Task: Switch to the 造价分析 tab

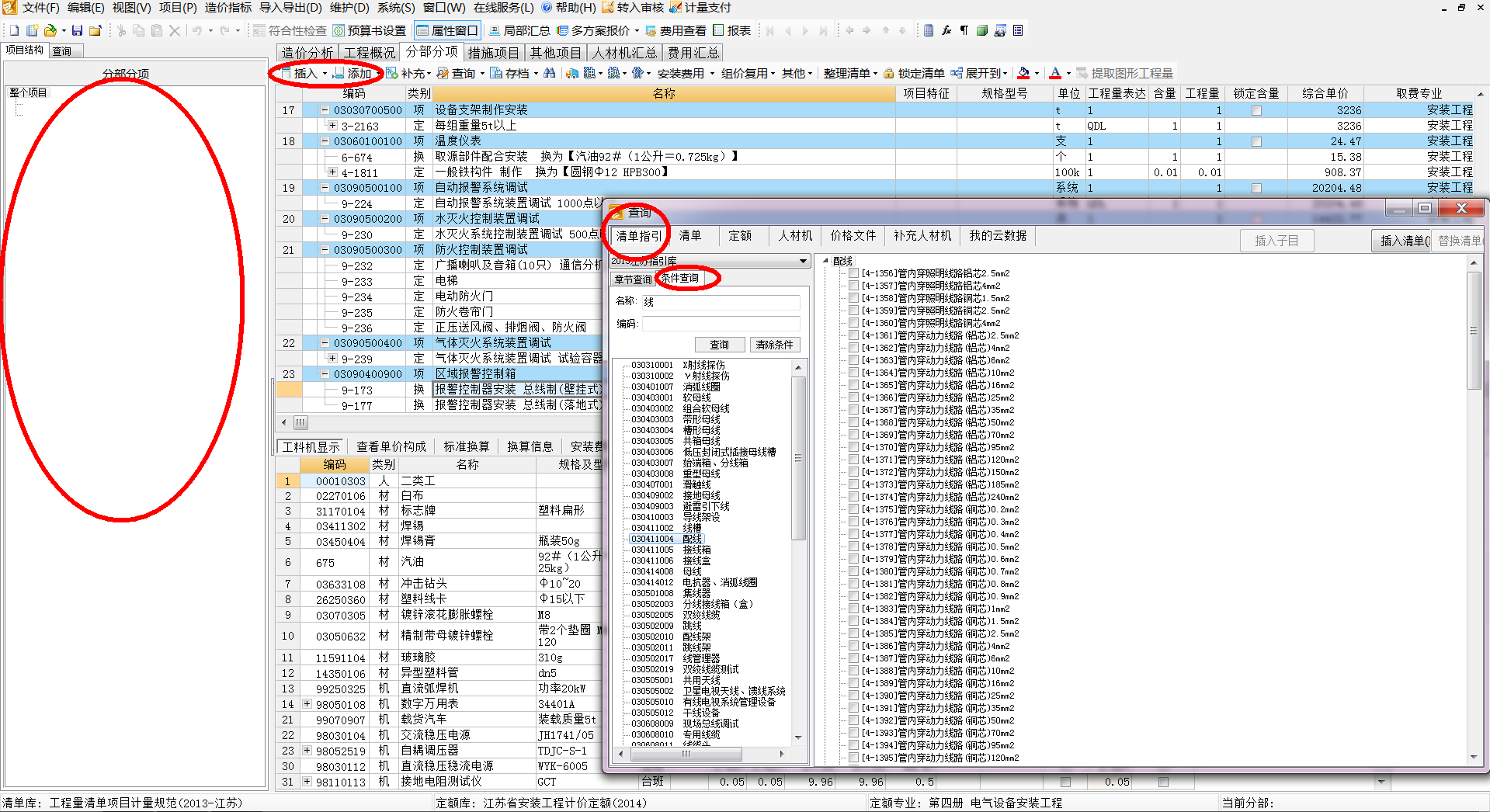Action: 307,53
